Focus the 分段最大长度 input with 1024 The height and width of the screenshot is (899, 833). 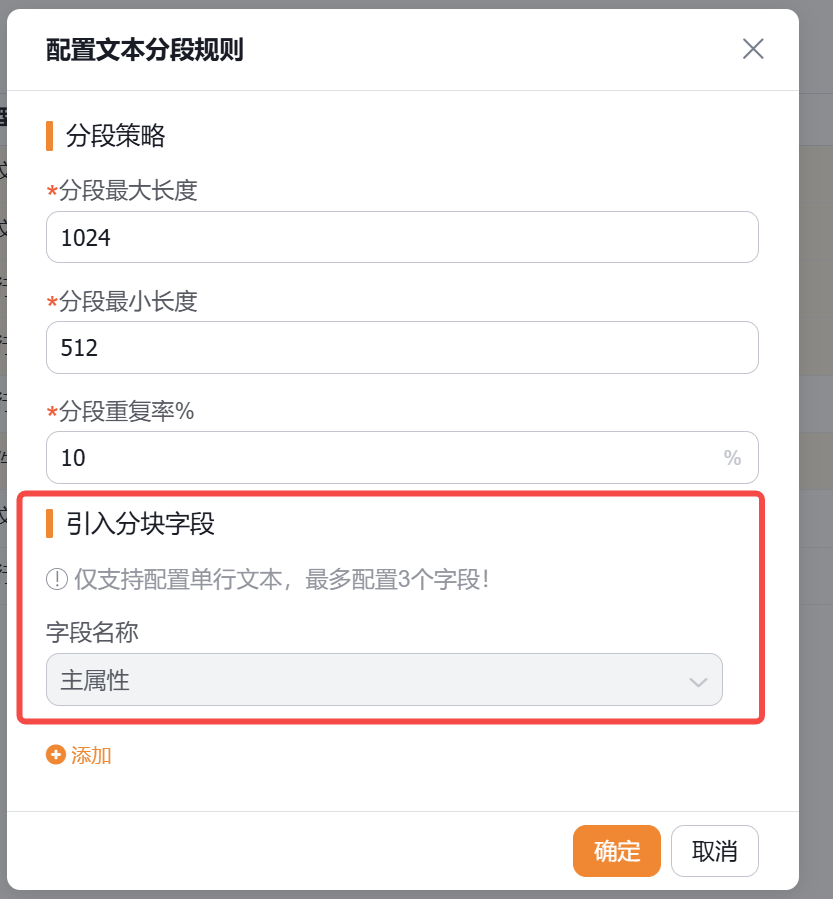tap(402, 237)
